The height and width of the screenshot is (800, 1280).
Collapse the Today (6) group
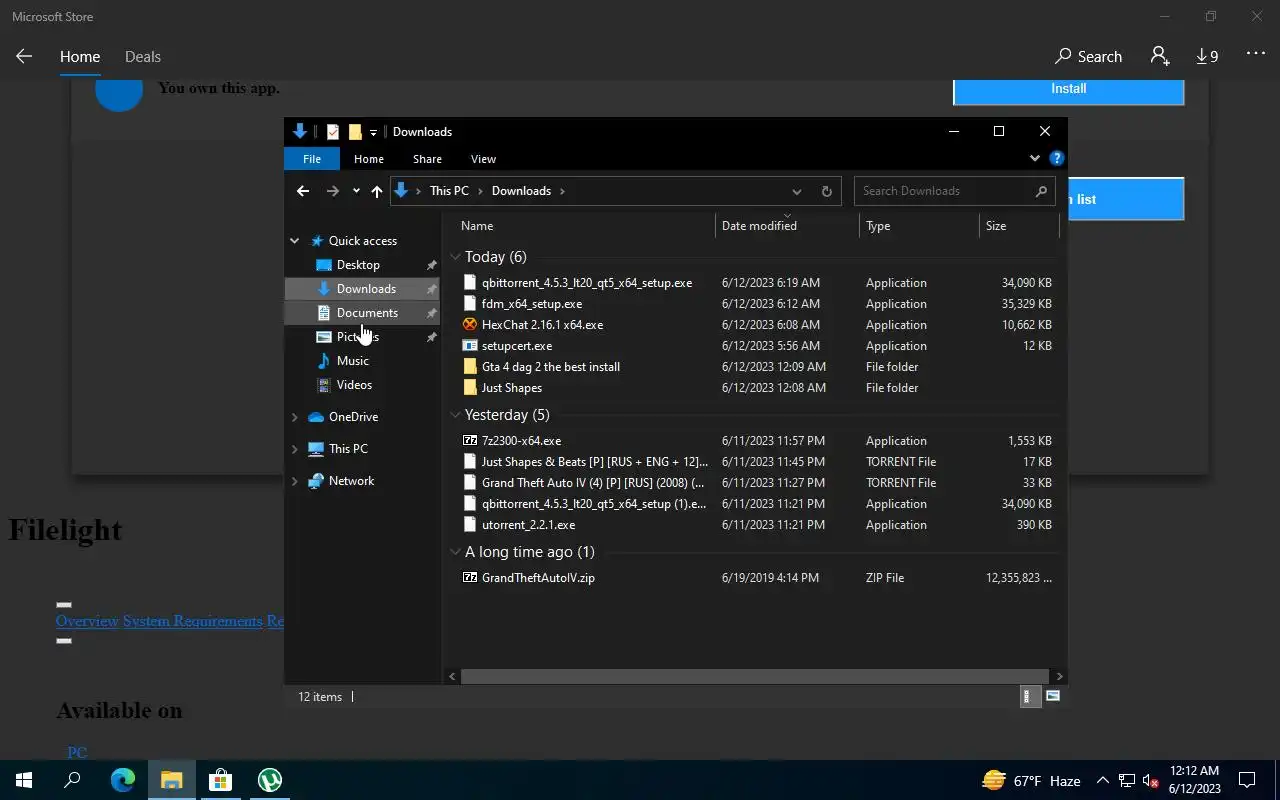456,257
